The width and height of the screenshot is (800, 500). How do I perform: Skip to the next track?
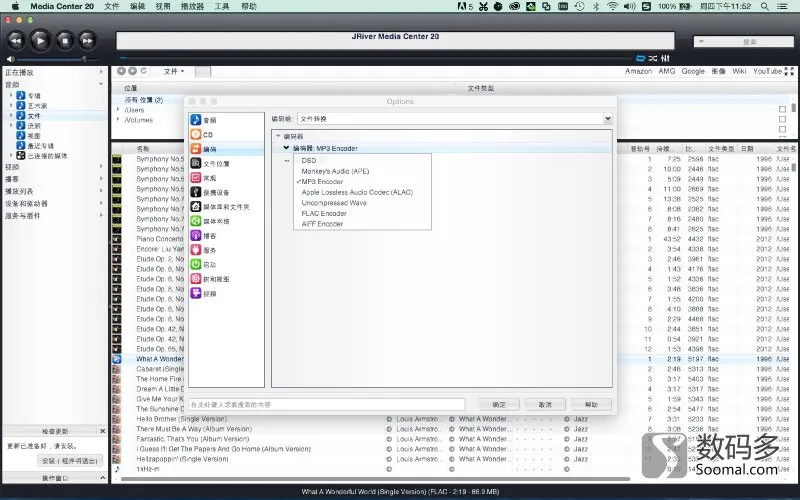88,40
